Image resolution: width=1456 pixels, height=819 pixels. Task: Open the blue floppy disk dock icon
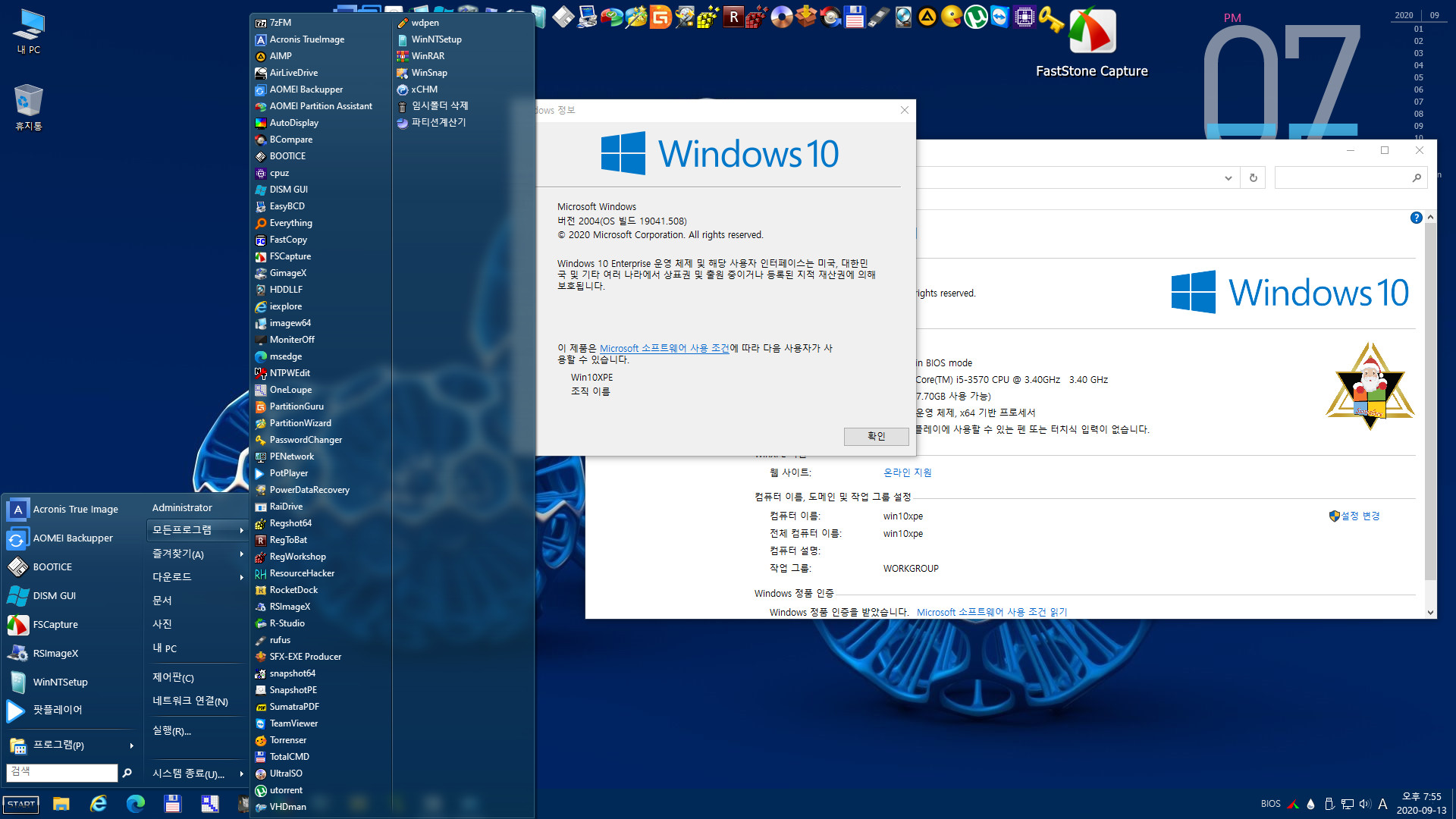pos(855,17)
